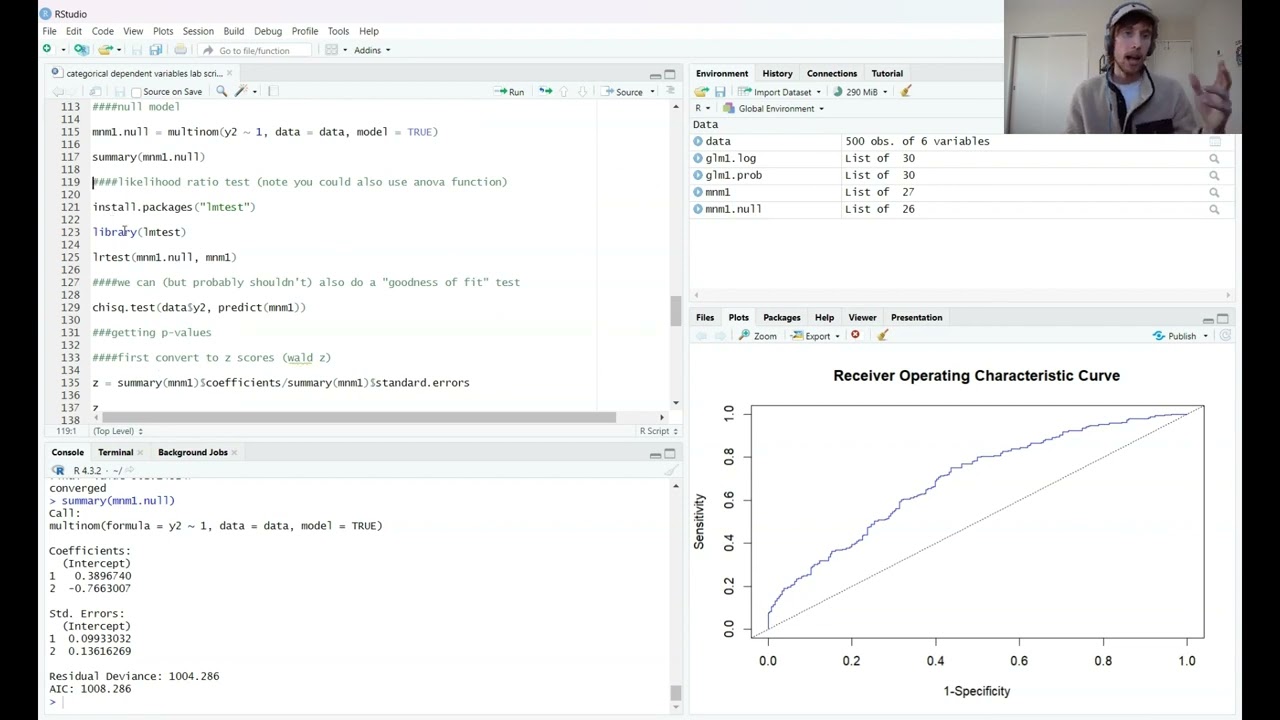Click the New File icon
The width and height of the screenshot is (1280, 720).
[47, 50]
